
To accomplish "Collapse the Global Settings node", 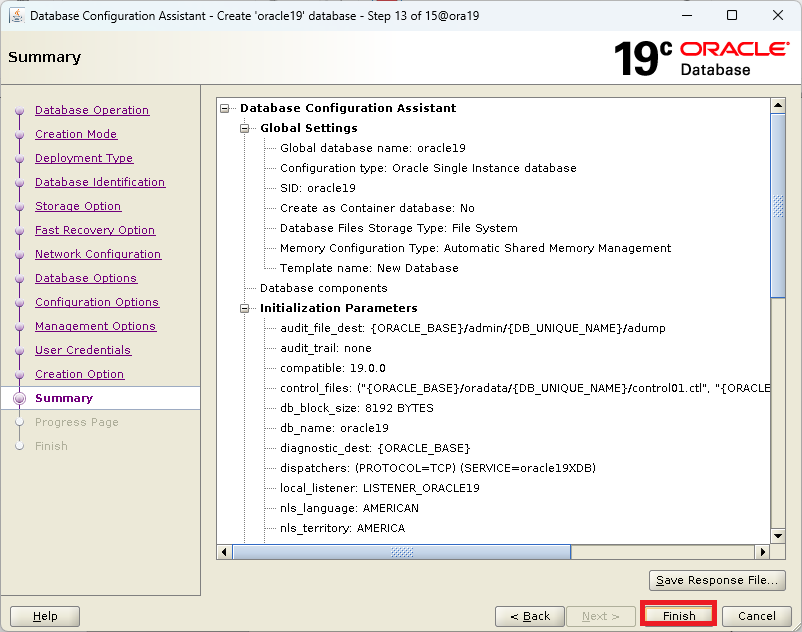I will [x=244, y=128].
